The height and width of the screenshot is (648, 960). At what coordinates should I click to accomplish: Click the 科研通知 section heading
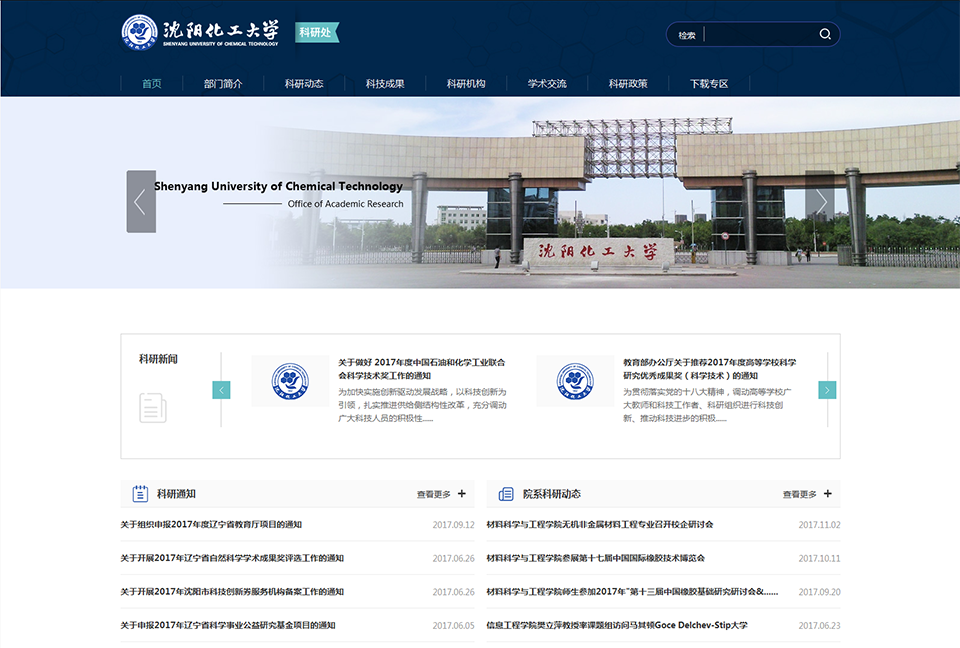[x=176, y=494]
